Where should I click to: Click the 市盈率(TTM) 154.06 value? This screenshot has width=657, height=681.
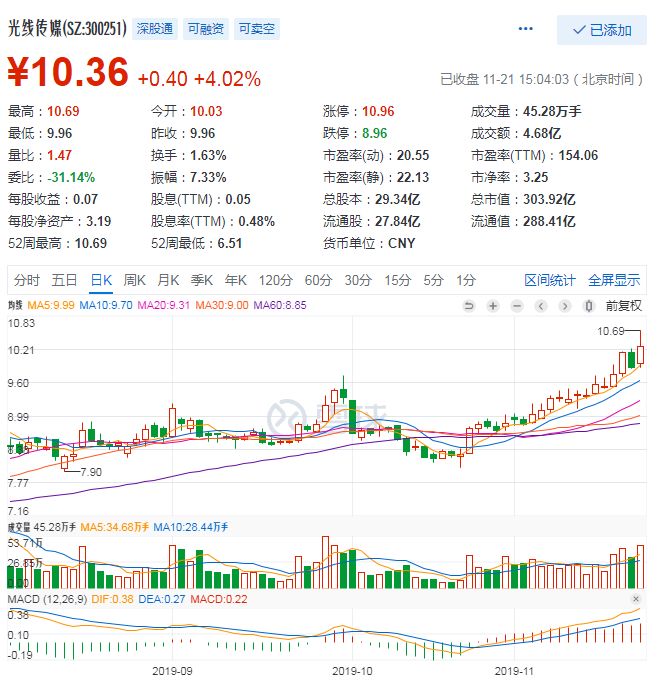click(578, 155)
